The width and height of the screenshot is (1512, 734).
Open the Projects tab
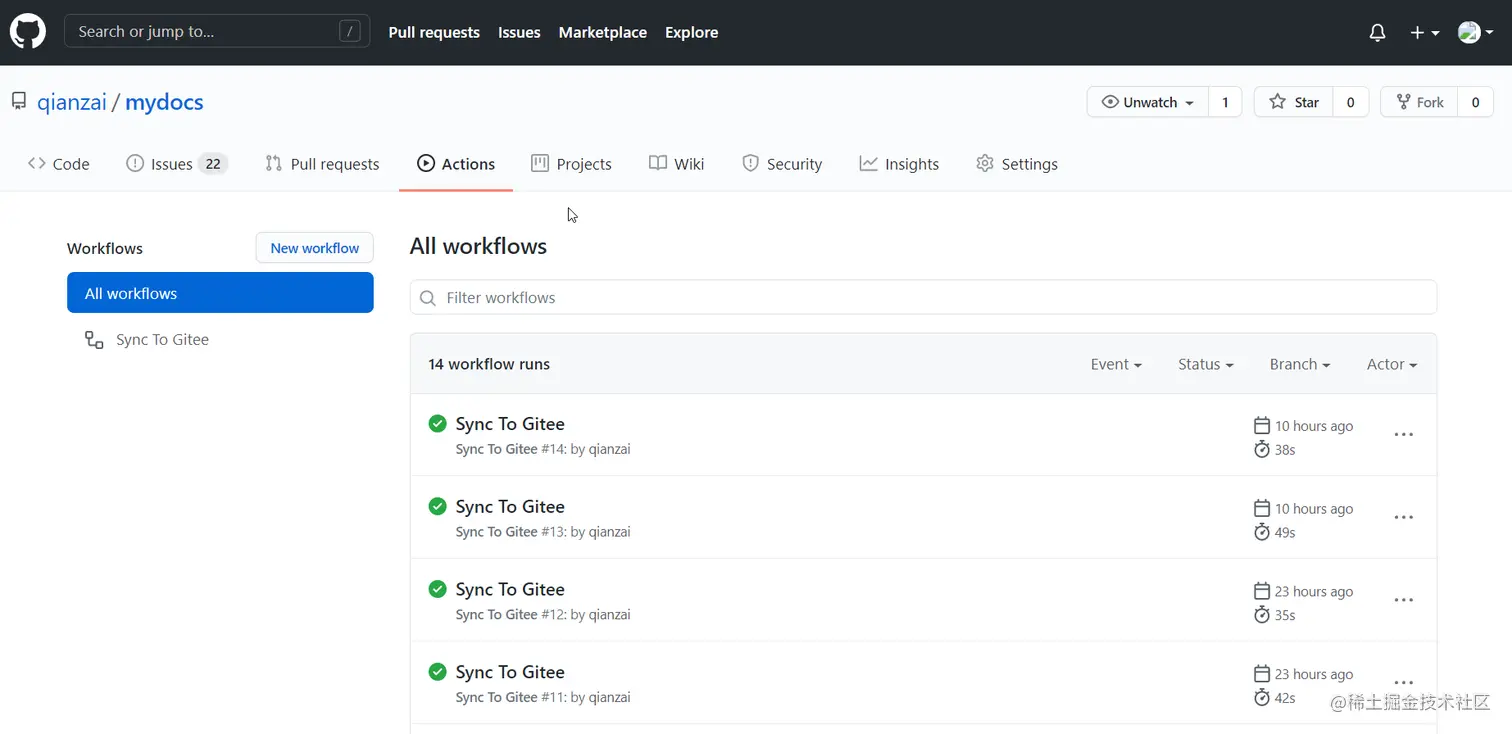(x=571, y=164)
